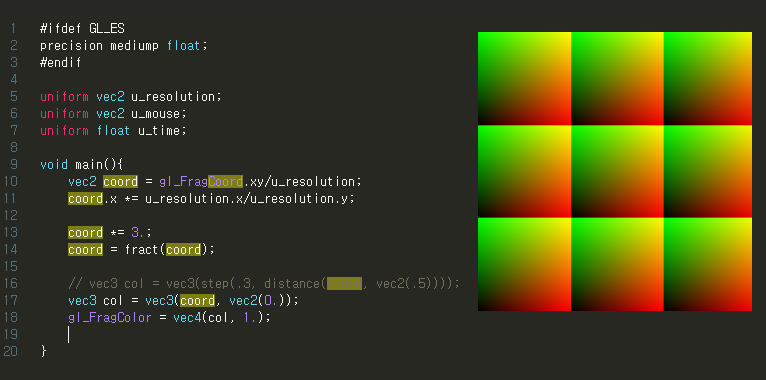Click 'u_mouse;' uniform name

159,114
